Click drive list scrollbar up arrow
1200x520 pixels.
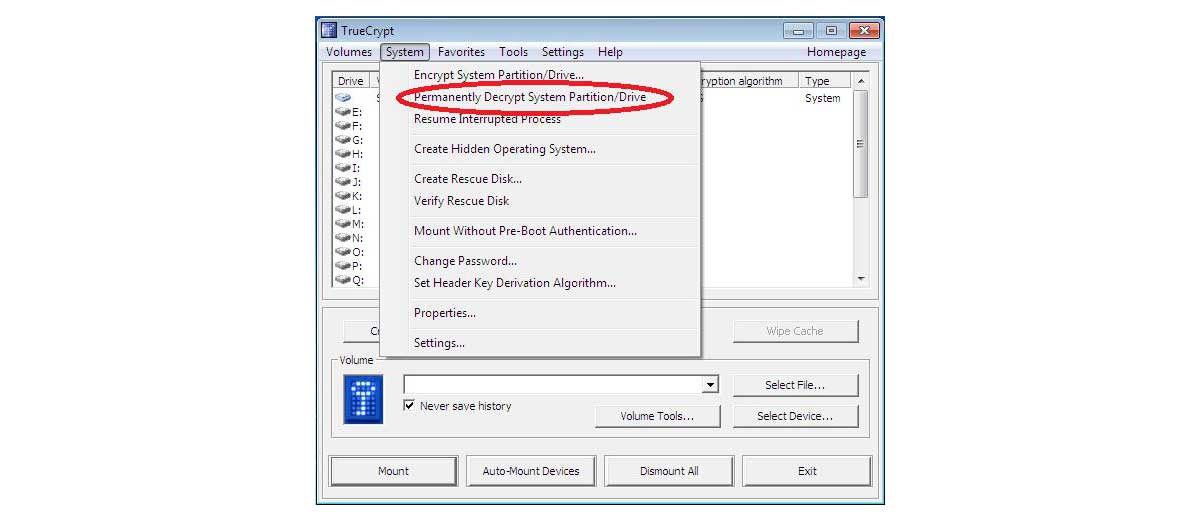(861, 81)
